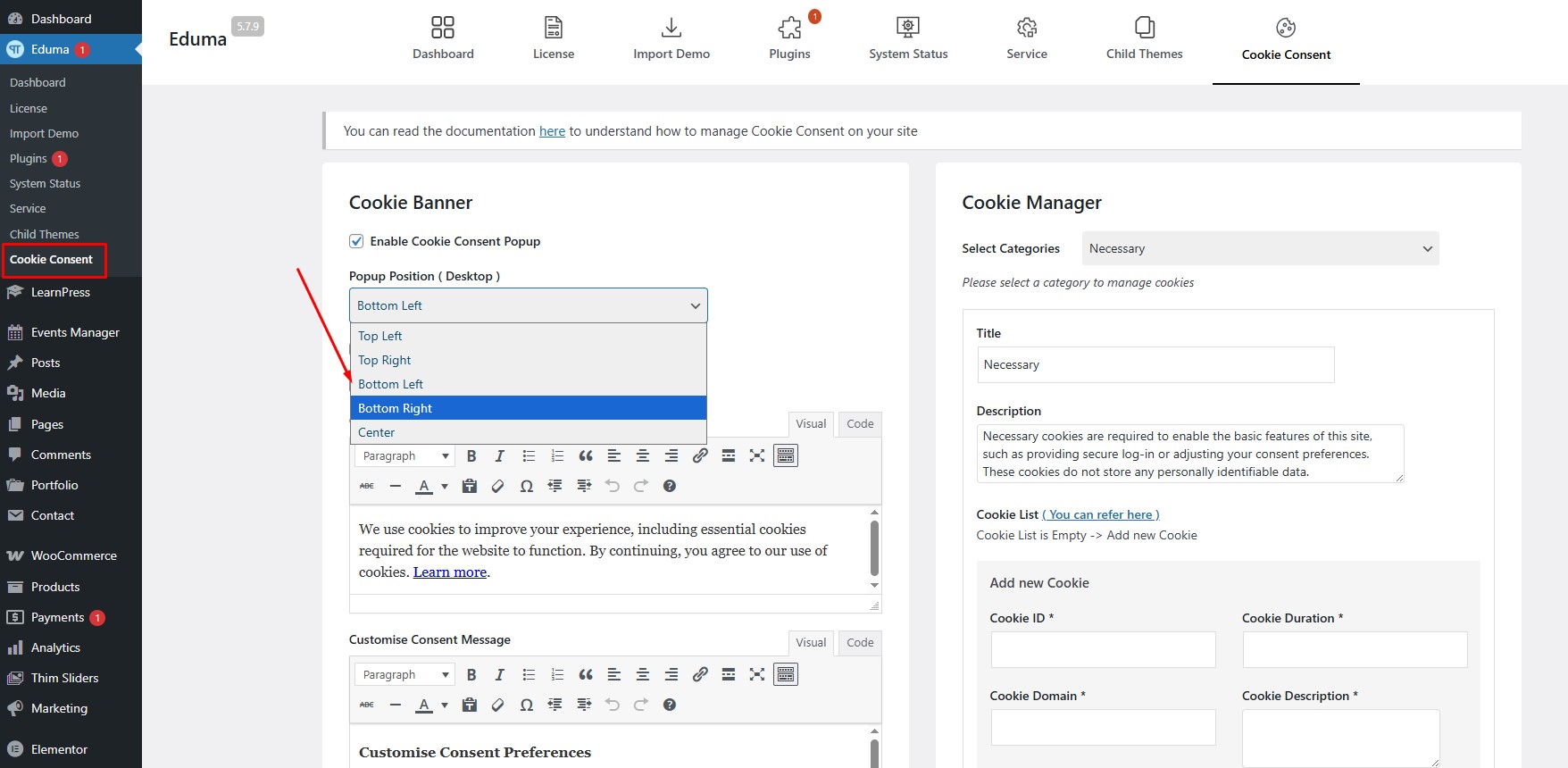Open the documentation 'here' link
This screenshot has height=768, width=1568.
coord(552,131)
